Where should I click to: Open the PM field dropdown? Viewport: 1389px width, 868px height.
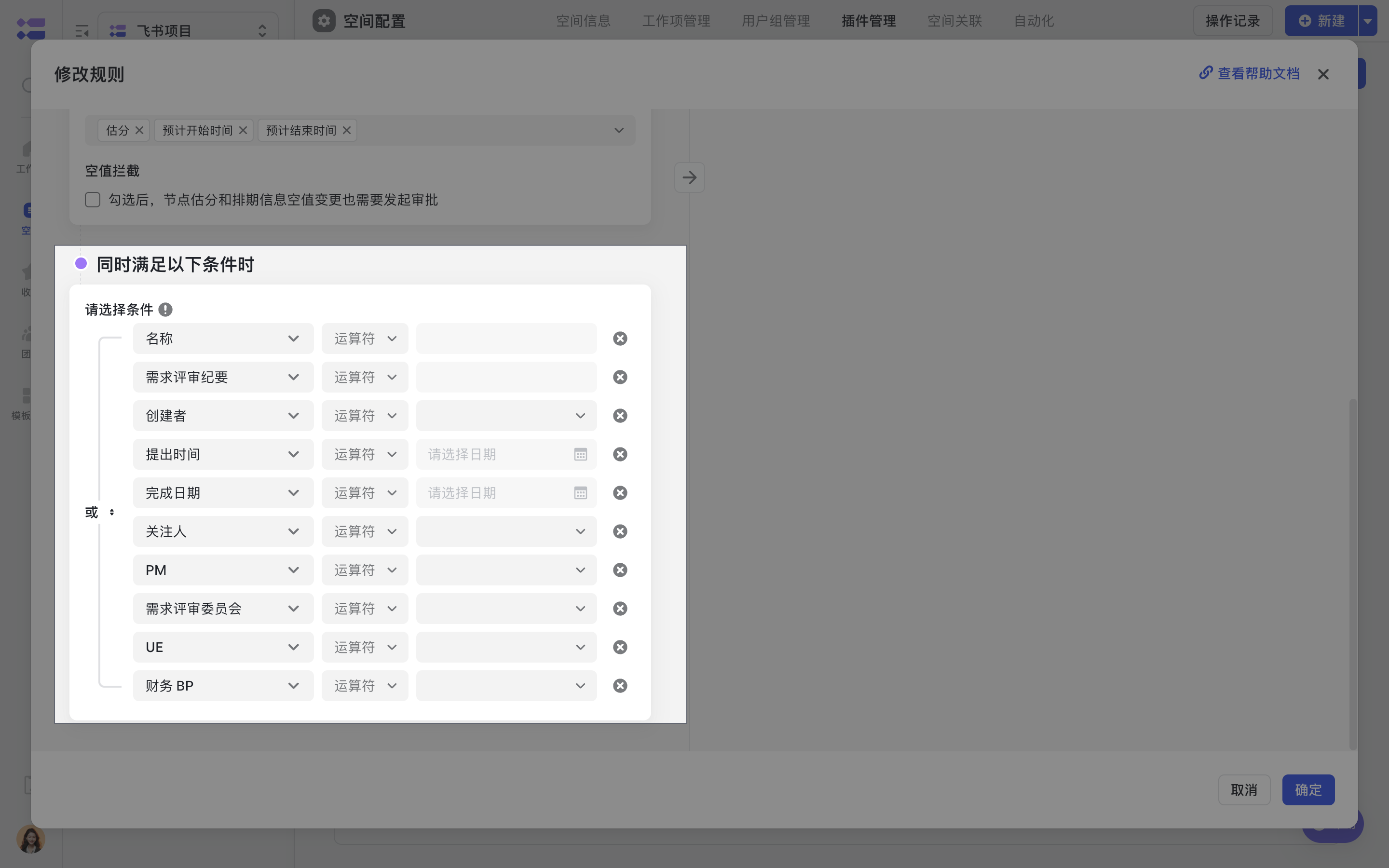coord(223,570)
